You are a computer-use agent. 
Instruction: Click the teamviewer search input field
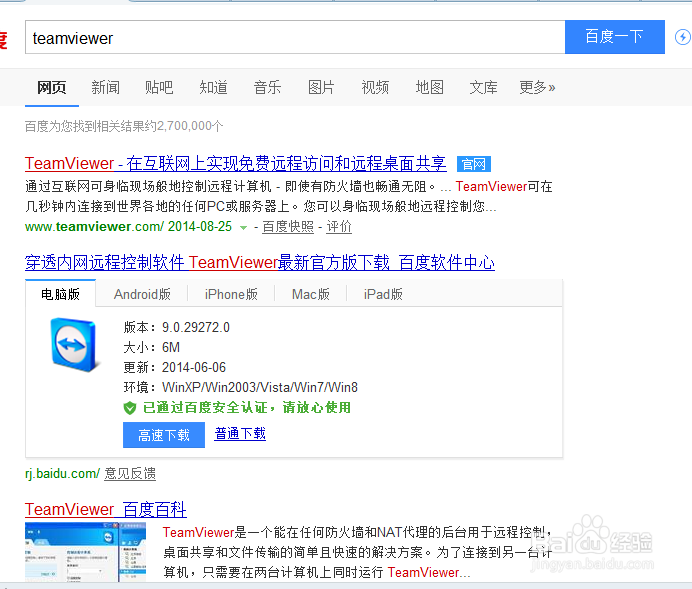pyautogui.click(x=295, y=37)
